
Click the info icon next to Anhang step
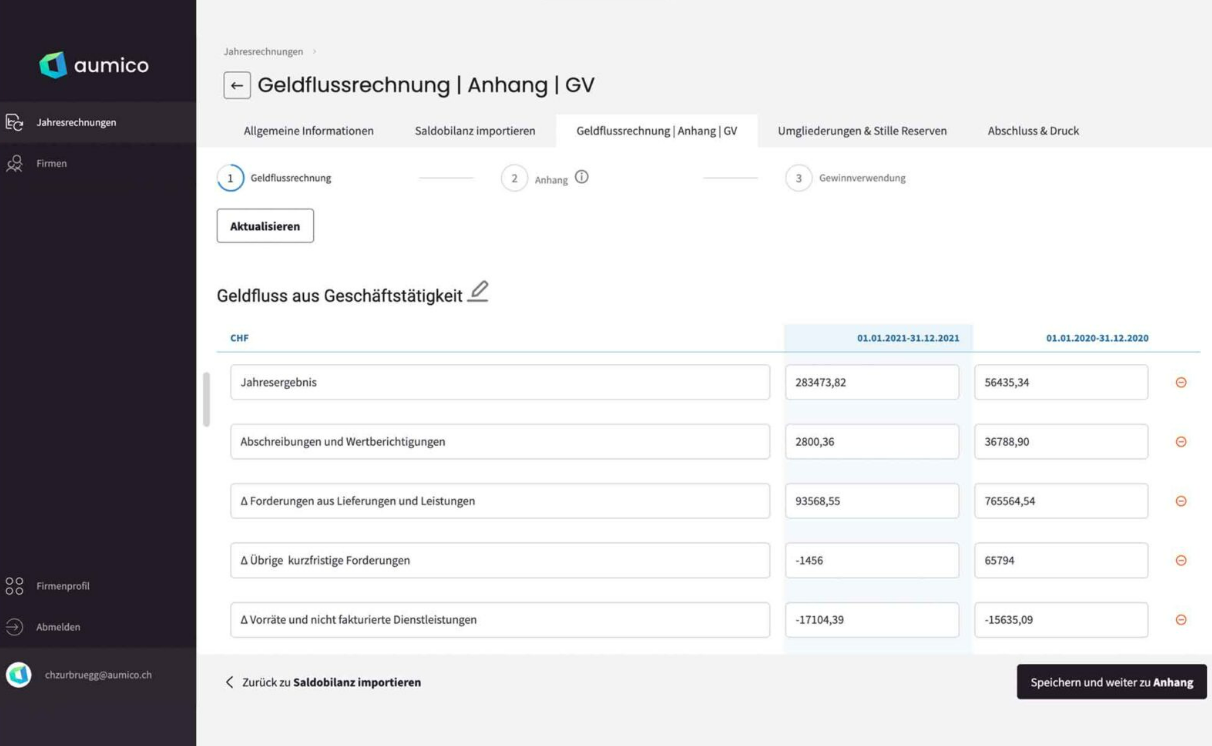pyautogui.click(x=583, y=177)
